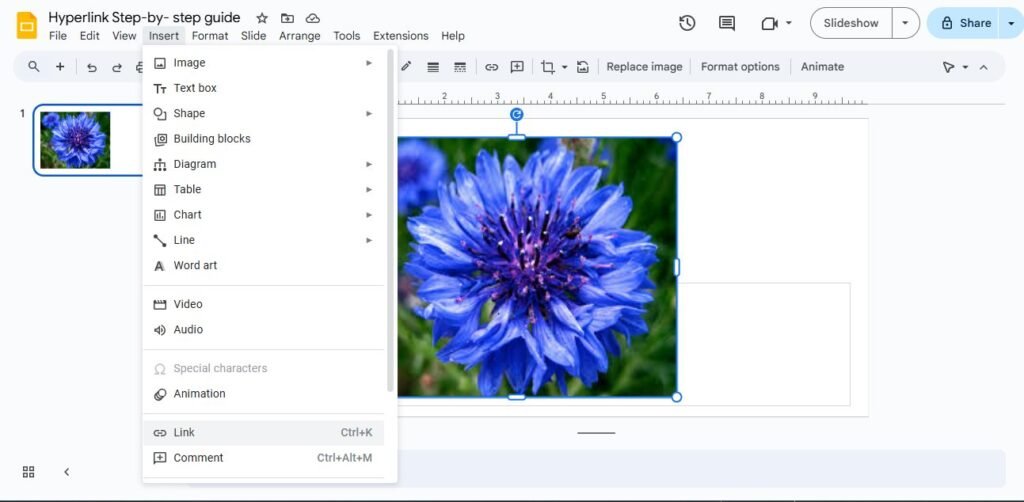Star the Hyperlink Step-by-step guide document
This screenshot has height=502, width=1024.
[x=262, y=18]
